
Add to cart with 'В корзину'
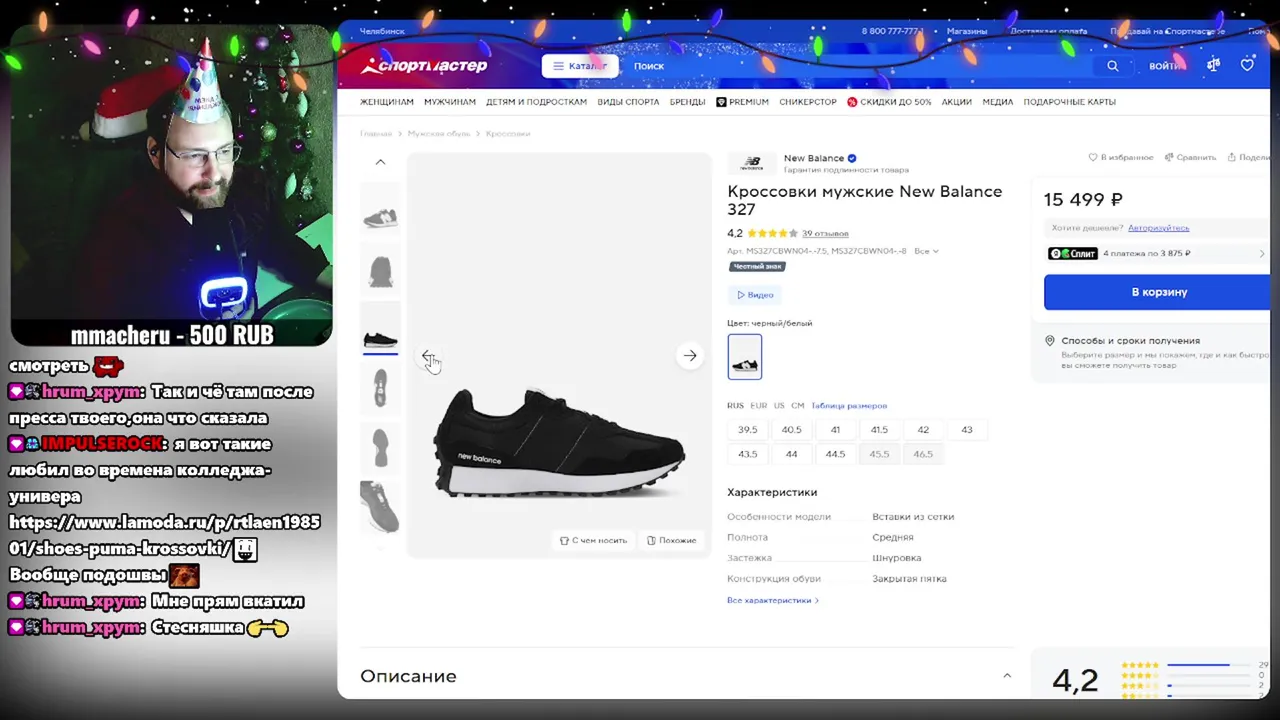coord(1159,292)
